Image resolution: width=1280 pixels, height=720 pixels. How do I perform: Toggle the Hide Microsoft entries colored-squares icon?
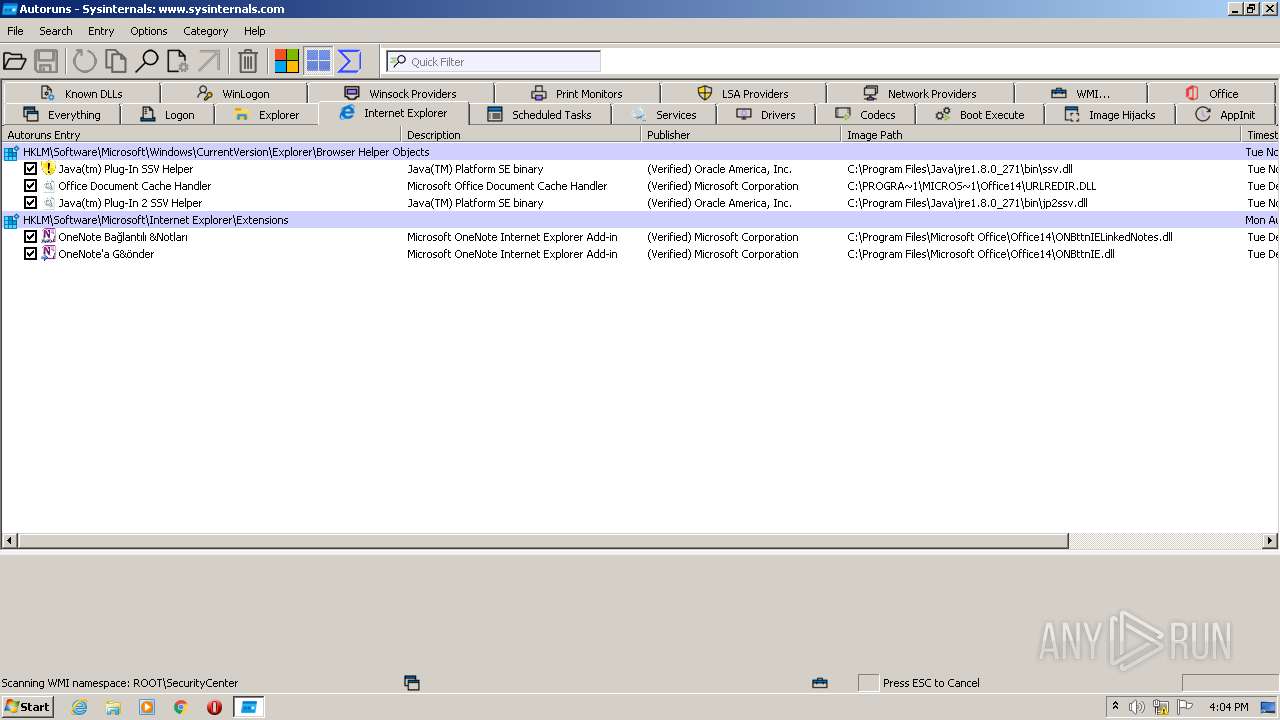pos(287,62)
